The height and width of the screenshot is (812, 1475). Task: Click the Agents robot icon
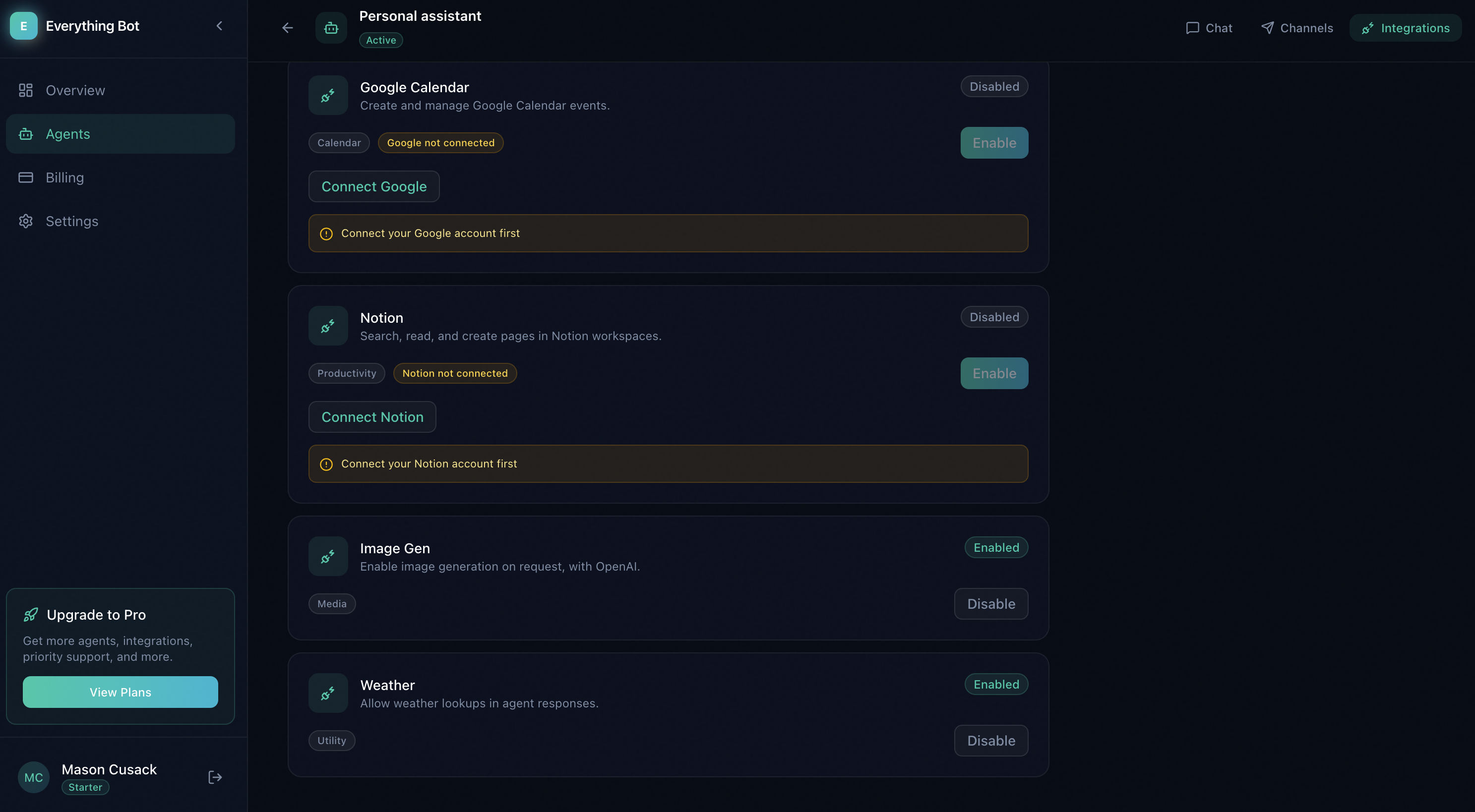click(26, 134)
